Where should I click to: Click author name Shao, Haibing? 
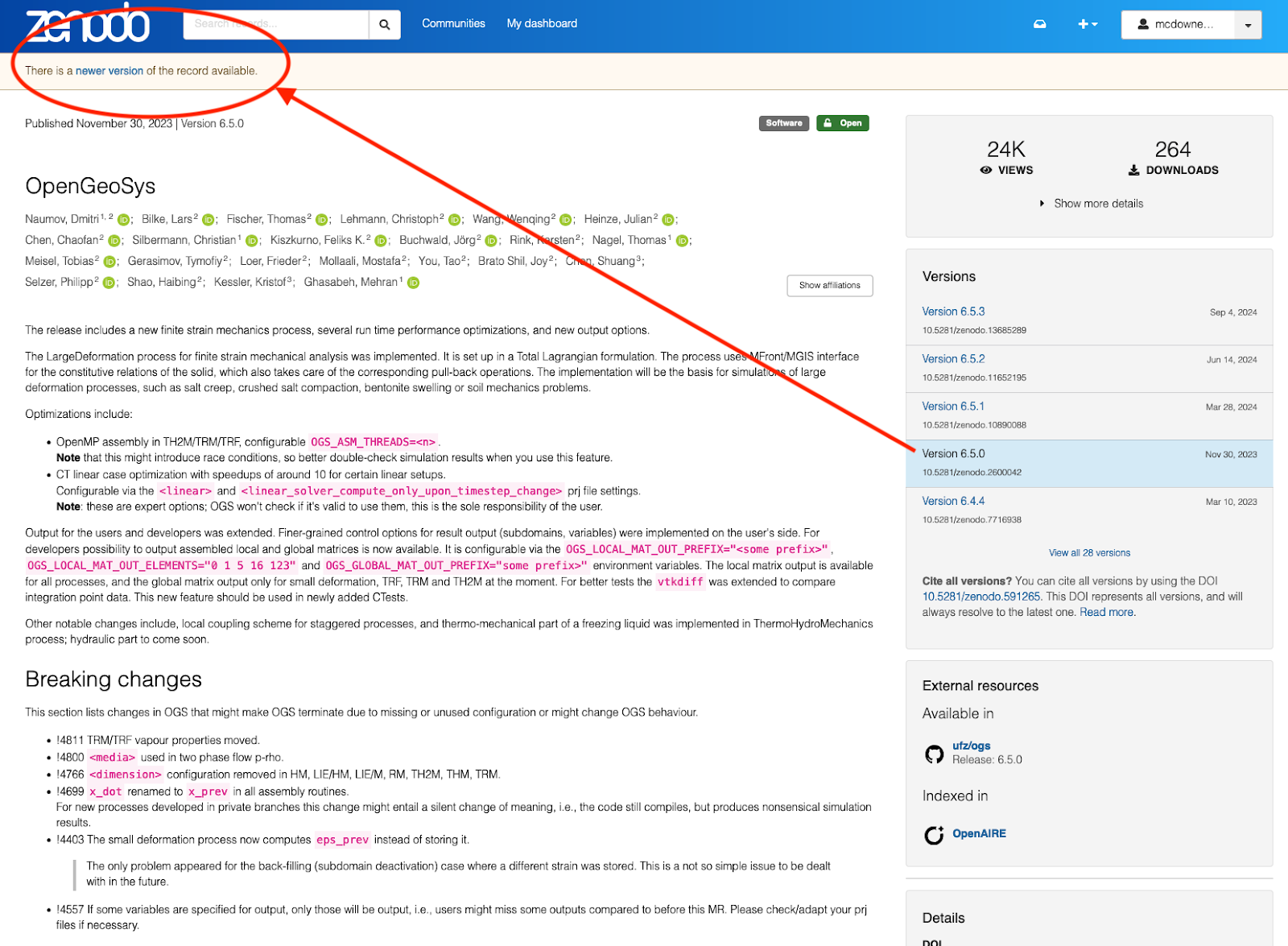click(x=162, y=283)
